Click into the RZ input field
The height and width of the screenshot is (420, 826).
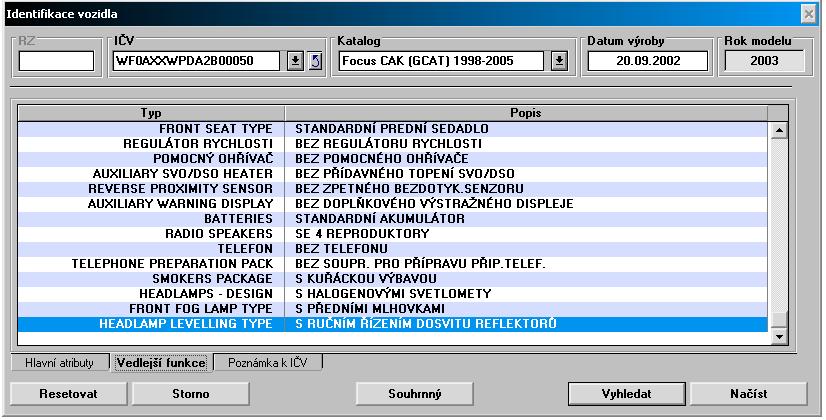pos(56,61)
